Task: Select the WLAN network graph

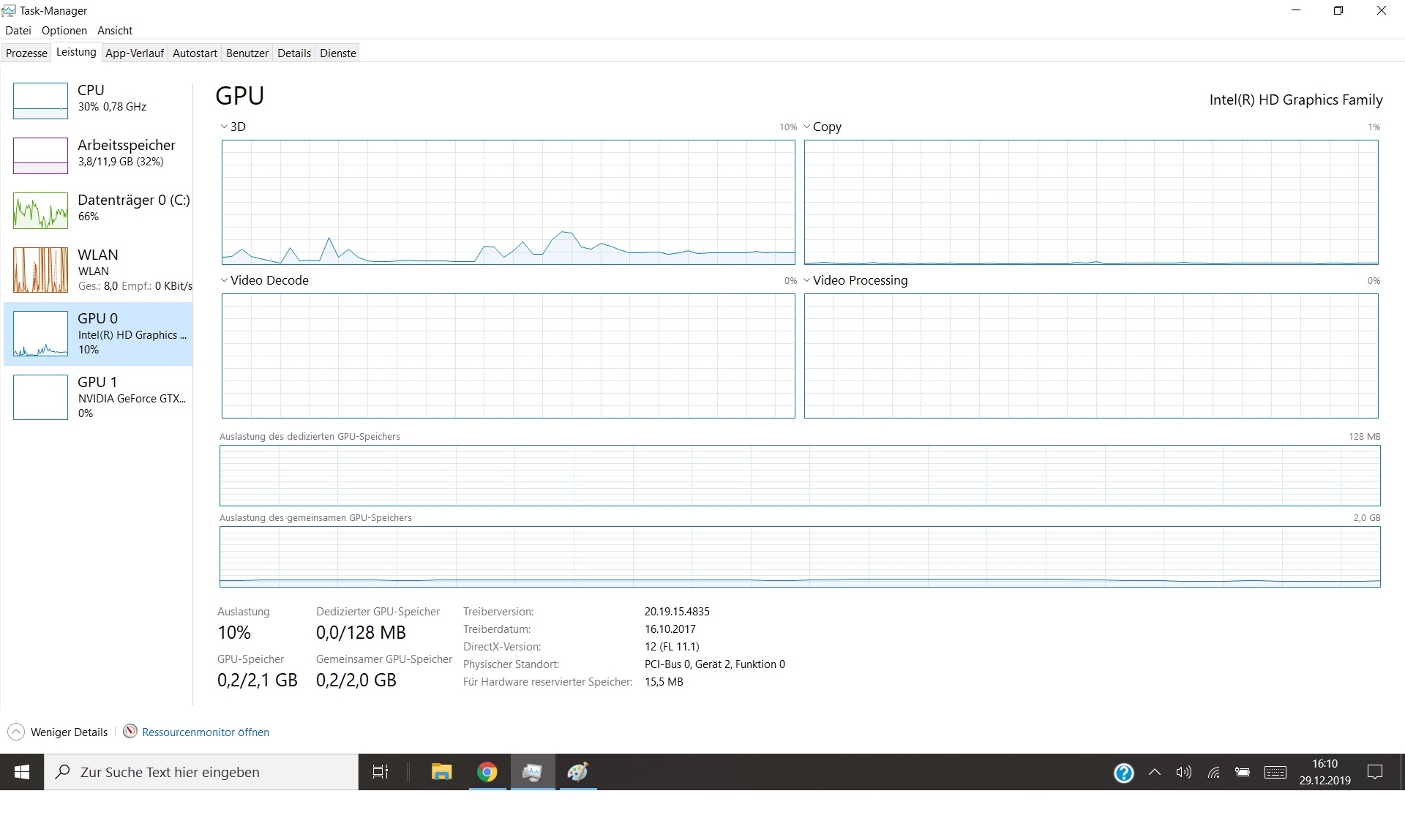Action: (41, 270)
